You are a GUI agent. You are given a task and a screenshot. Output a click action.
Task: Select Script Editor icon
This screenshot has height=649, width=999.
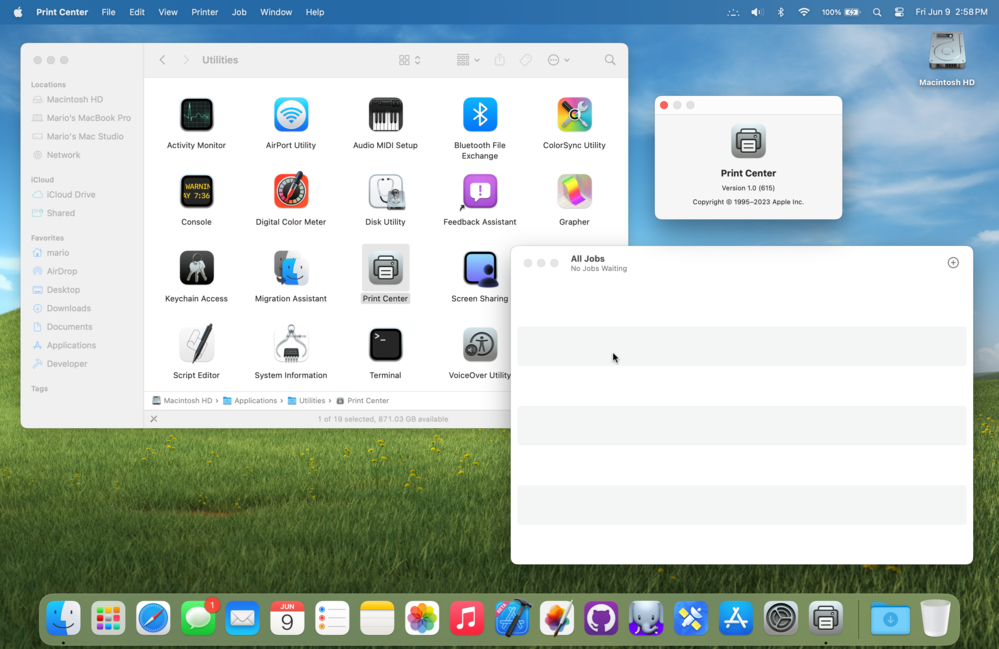point(196,345)
